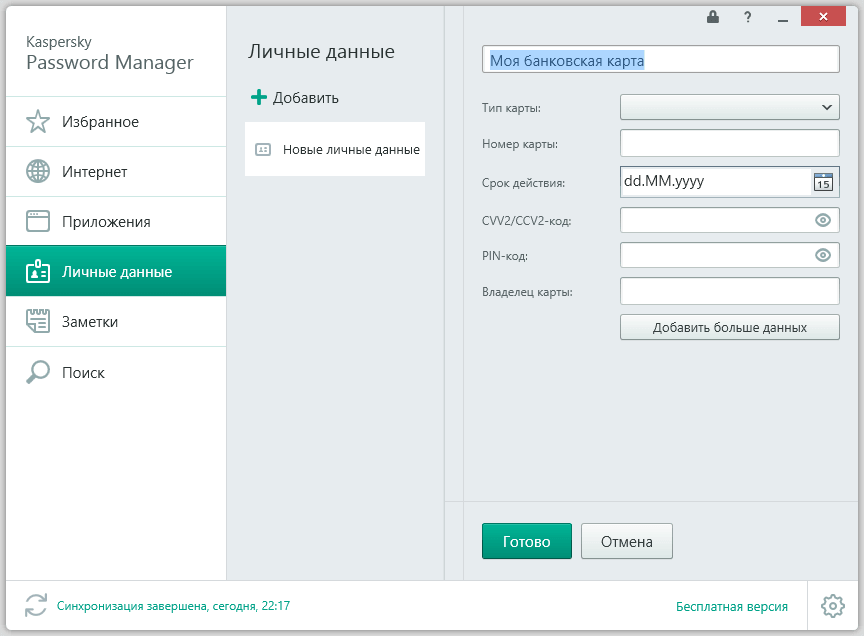The image size is (864, 636).
Task: Open Новые личные данные entry
Action: click(334, 149)
